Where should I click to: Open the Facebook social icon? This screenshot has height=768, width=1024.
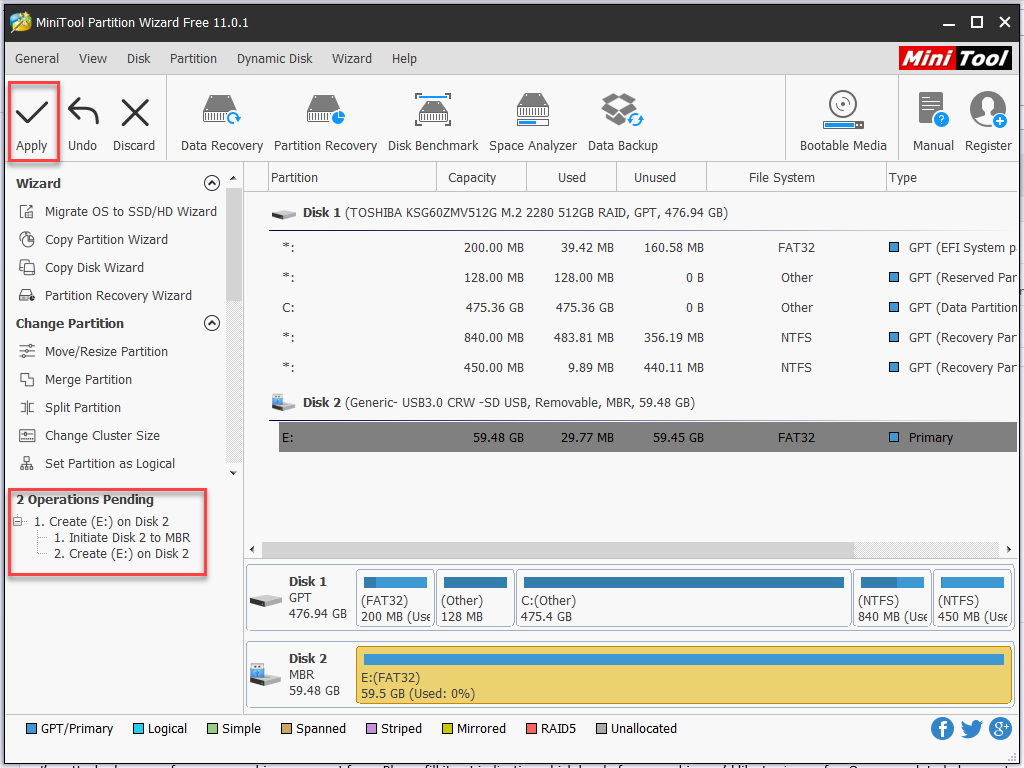(x=942, y=729)
